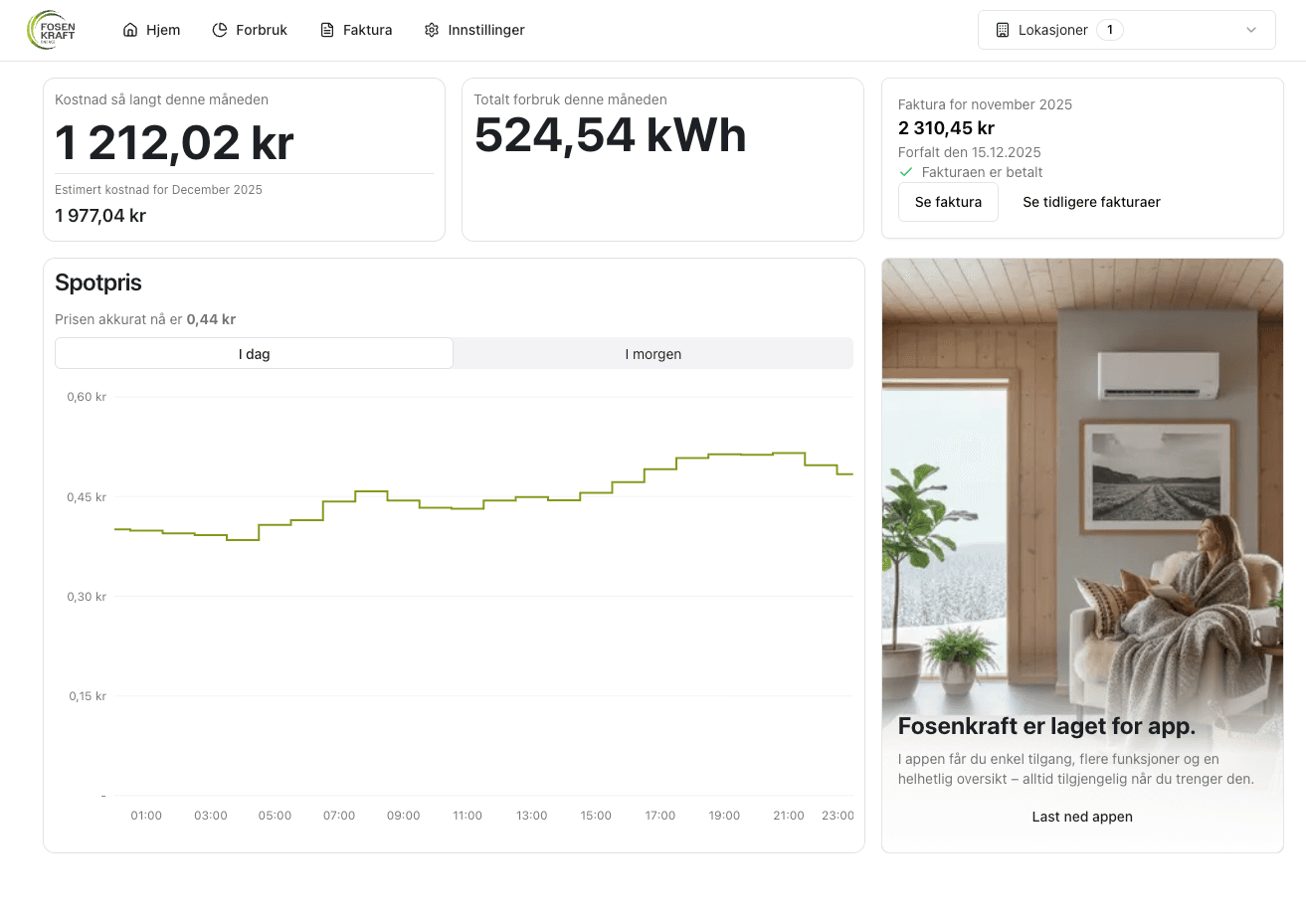Open the Forbruk menu item
This screenshot has height=924, width=1306.
tap(250, 30)
